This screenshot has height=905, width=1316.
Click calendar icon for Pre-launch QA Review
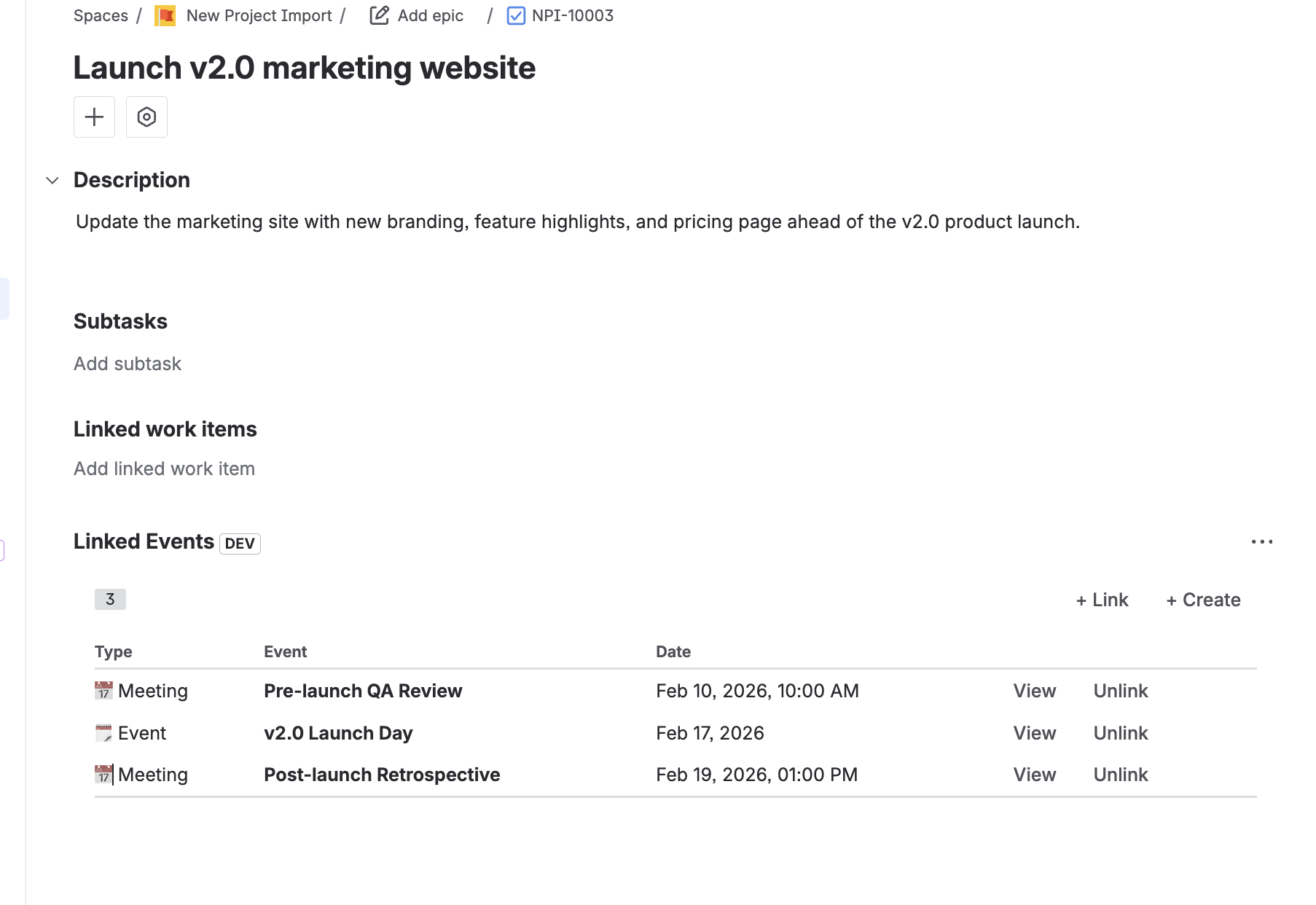click(x=104, y=691)
